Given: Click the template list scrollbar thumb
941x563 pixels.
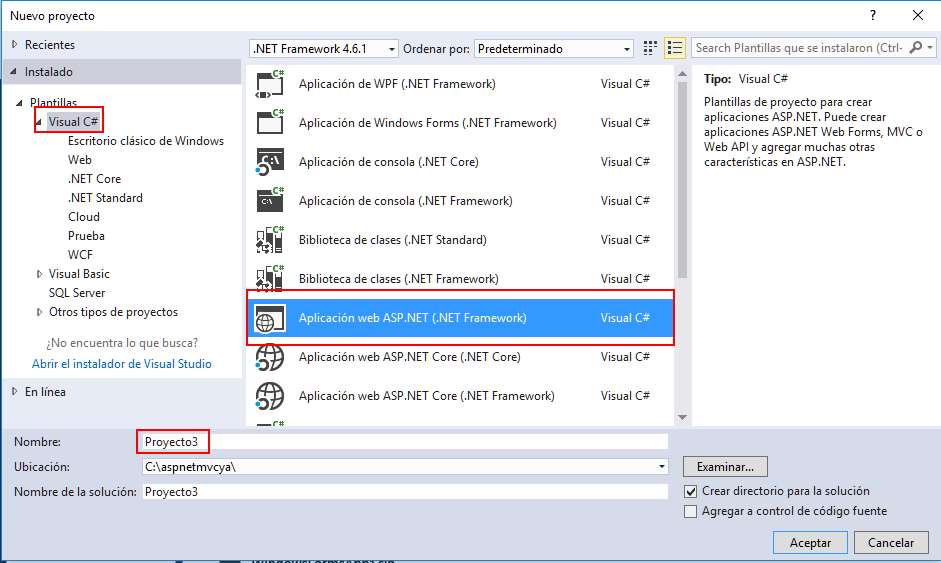Looking at the screenshot, I should click(682, 180).
